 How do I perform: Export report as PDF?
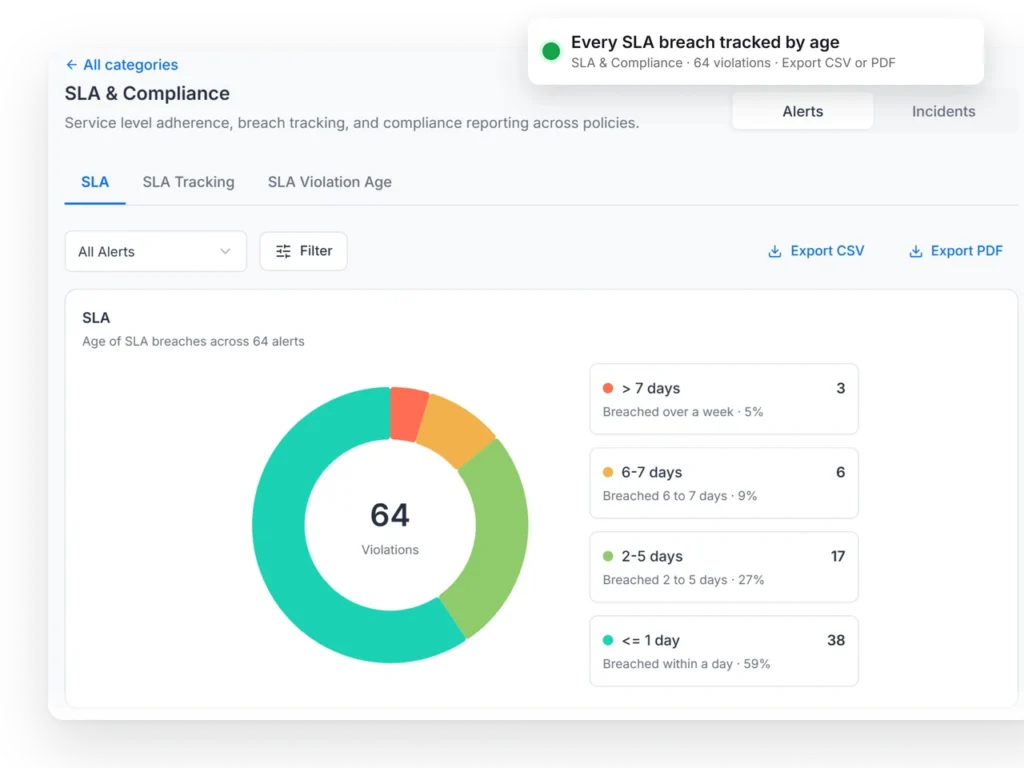point(955,251)
